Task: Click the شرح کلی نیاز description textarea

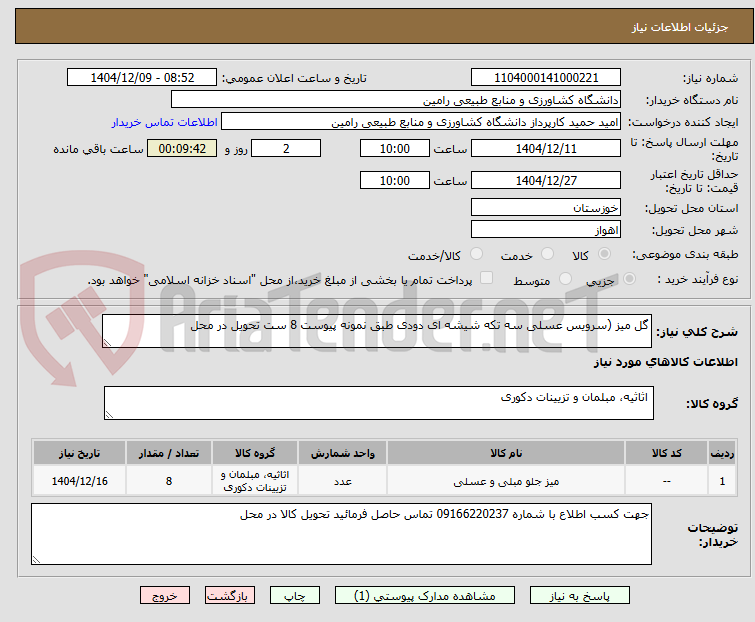Action: click(x=377, y=331)
